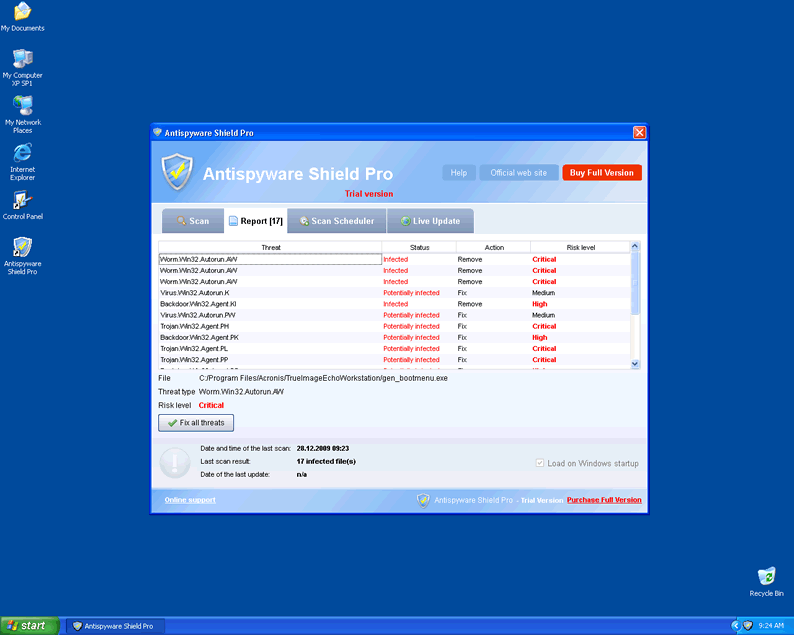Open the Control Panel desktop icon
Screen dimensions: 794x635
(x=22, y=202)
